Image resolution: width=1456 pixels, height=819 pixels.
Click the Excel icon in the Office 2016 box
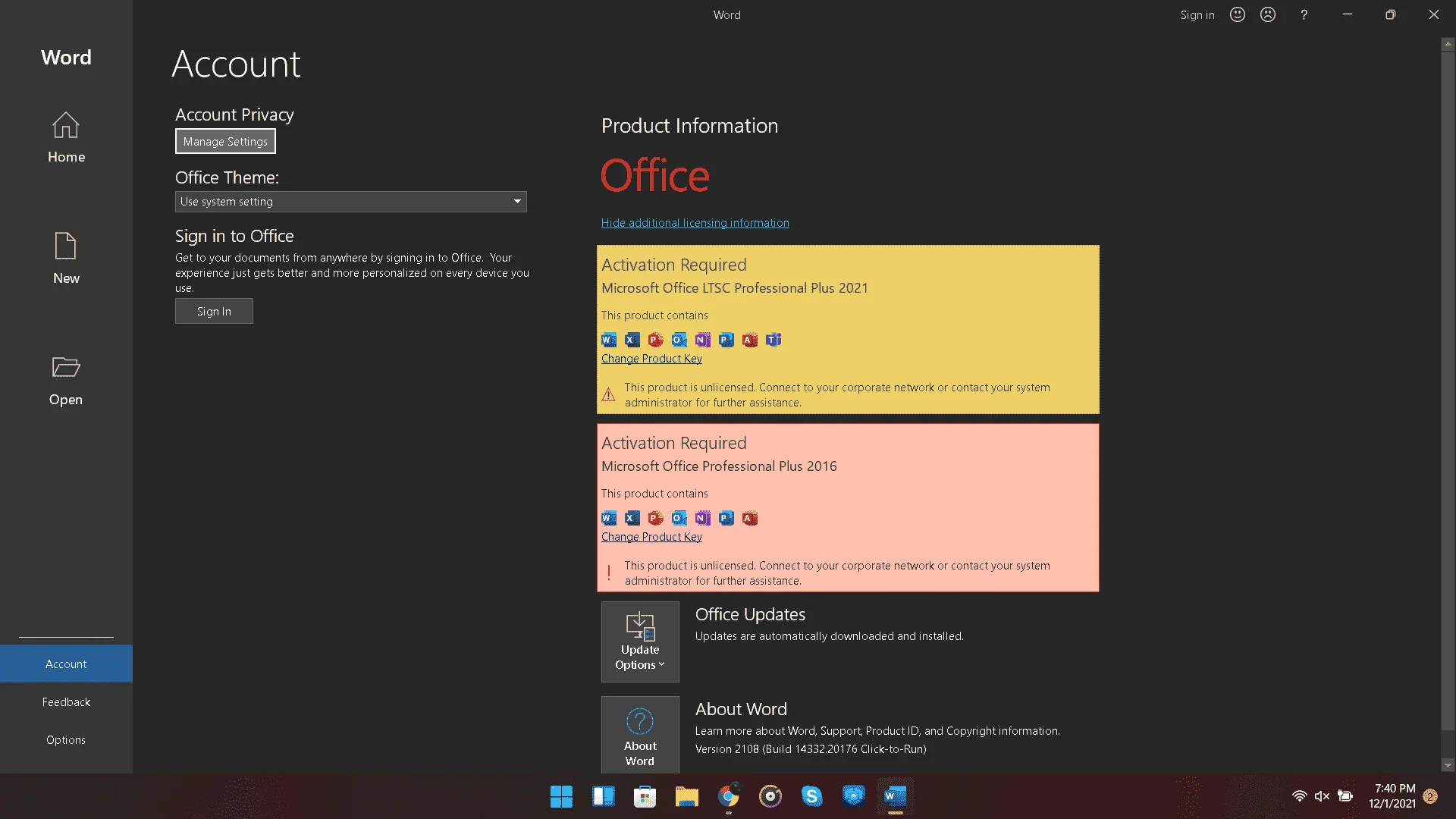point(632,518)
